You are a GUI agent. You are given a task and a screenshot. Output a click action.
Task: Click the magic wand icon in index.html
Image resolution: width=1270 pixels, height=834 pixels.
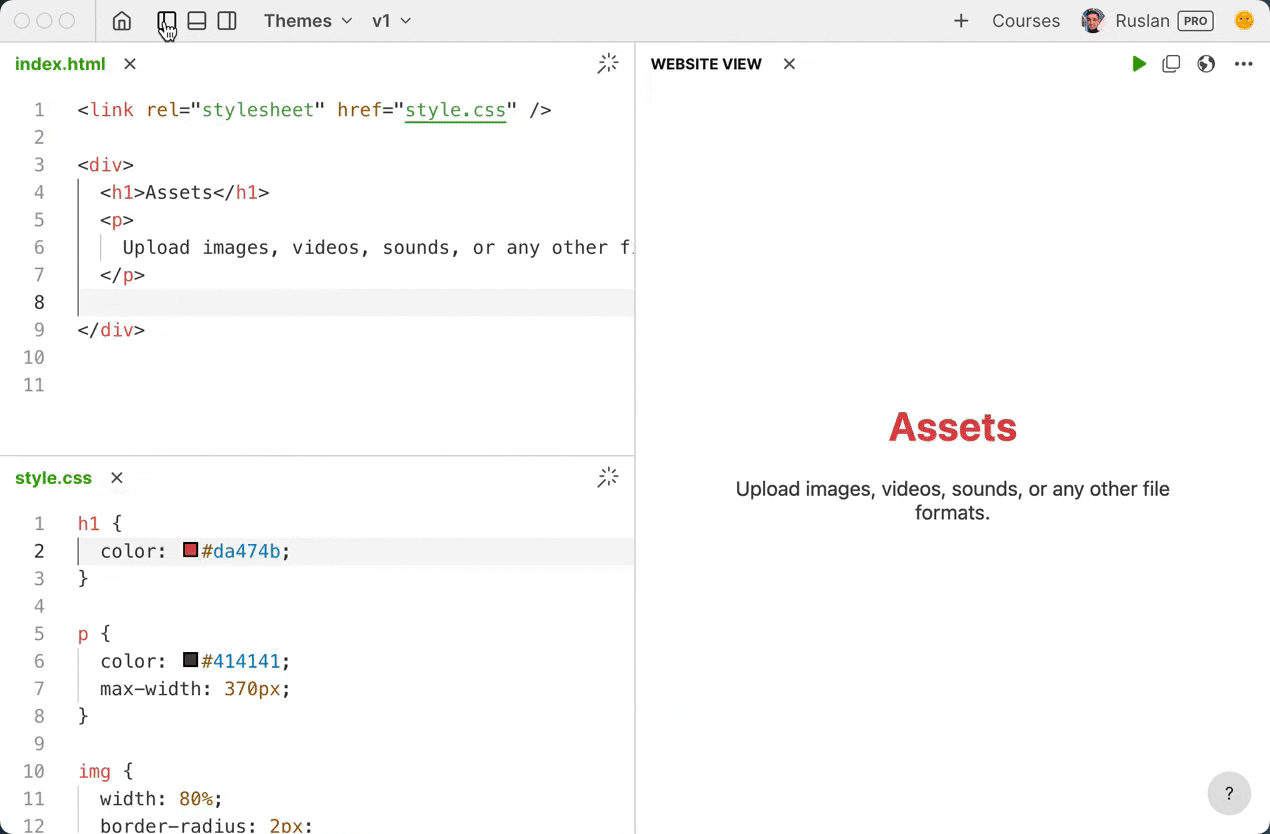click(608, 64)
